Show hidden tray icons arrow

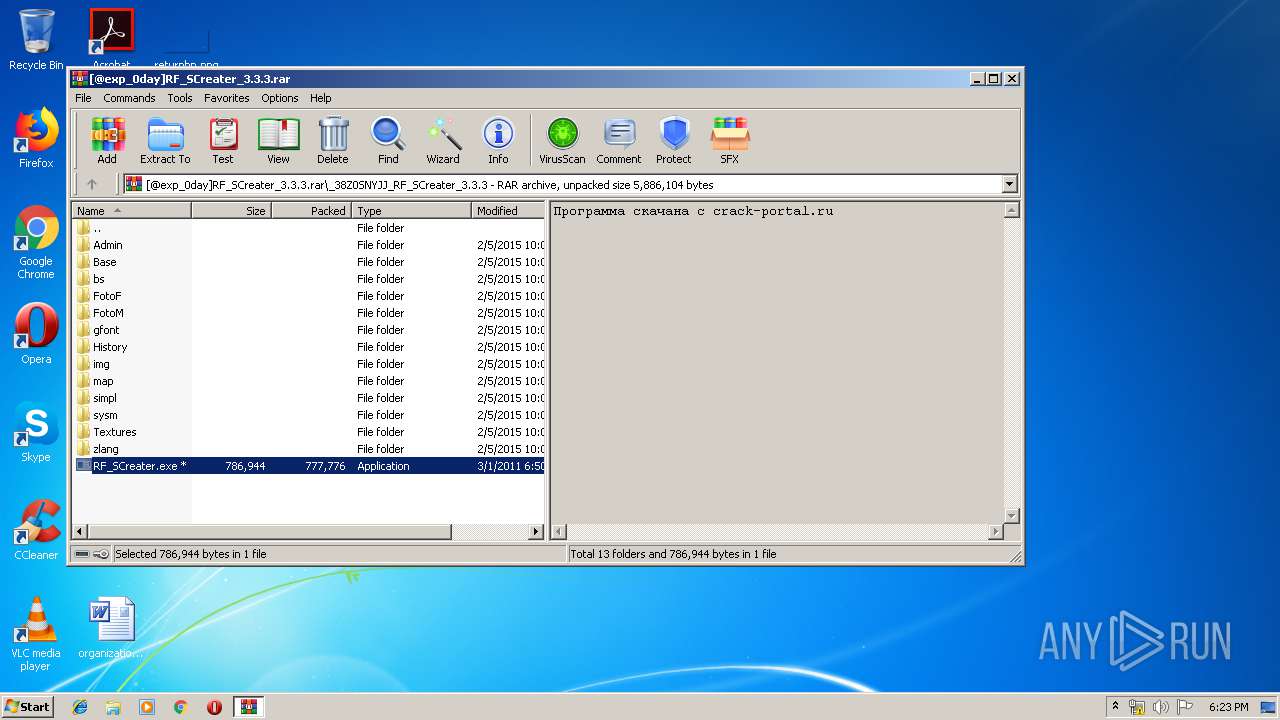[x=1115, y=707]
